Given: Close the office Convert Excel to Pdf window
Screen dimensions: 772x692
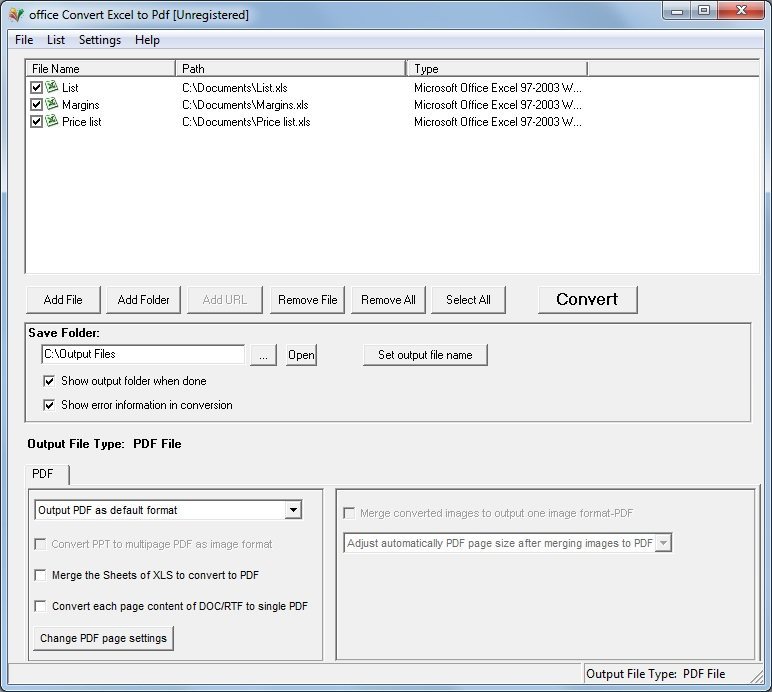Looking at the screenshot, I should pos(741,11).
